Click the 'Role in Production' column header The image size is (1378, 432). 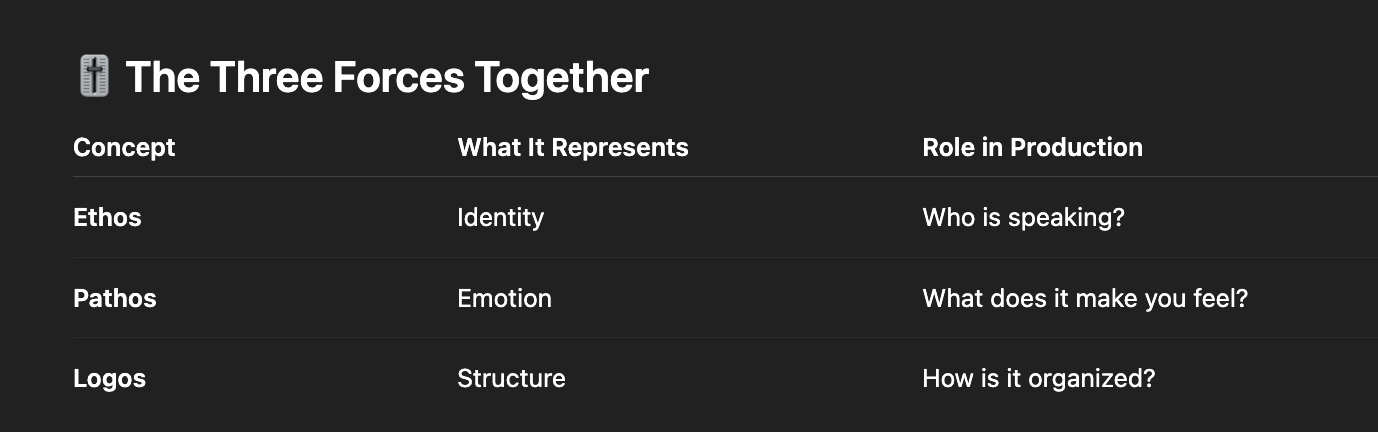[1032, 147]
